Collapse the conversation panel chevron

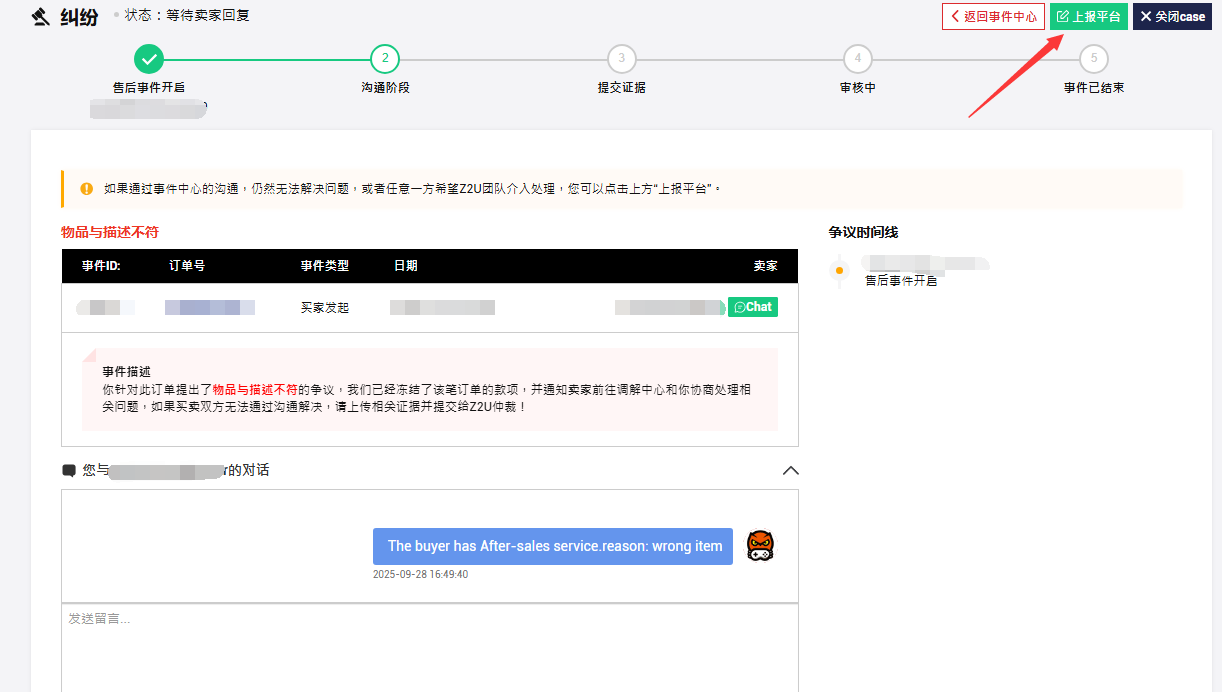[790, 470]
